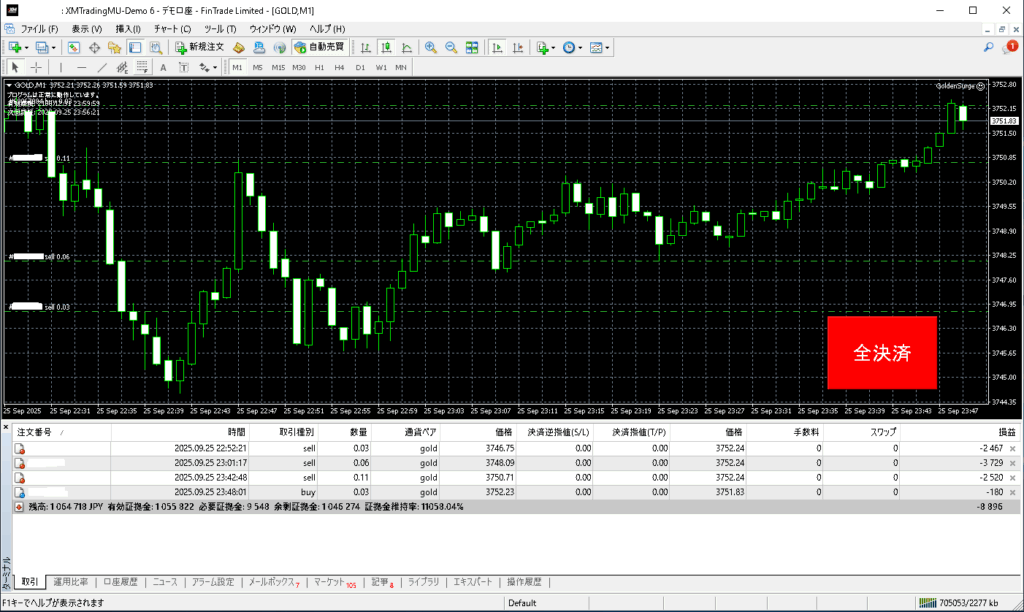
Task: Expand the indicators list dropdown
Action: tap(553, 47)
